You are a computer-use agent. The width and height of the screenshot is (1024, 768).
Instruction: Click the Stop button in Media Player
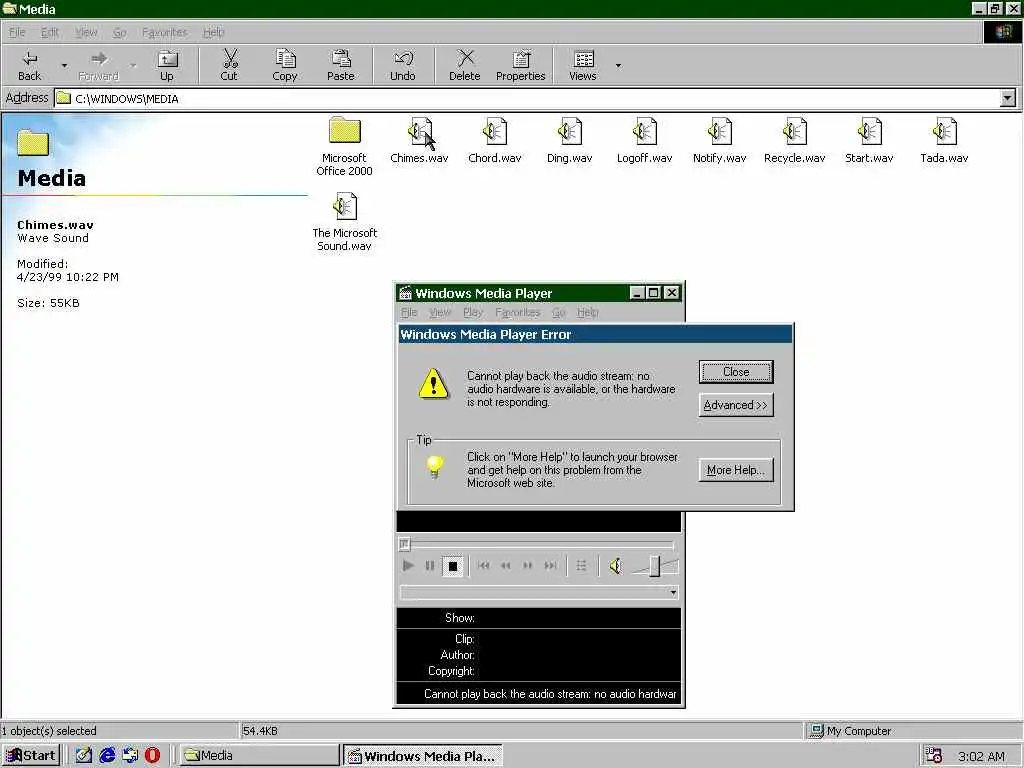point(453,566)
